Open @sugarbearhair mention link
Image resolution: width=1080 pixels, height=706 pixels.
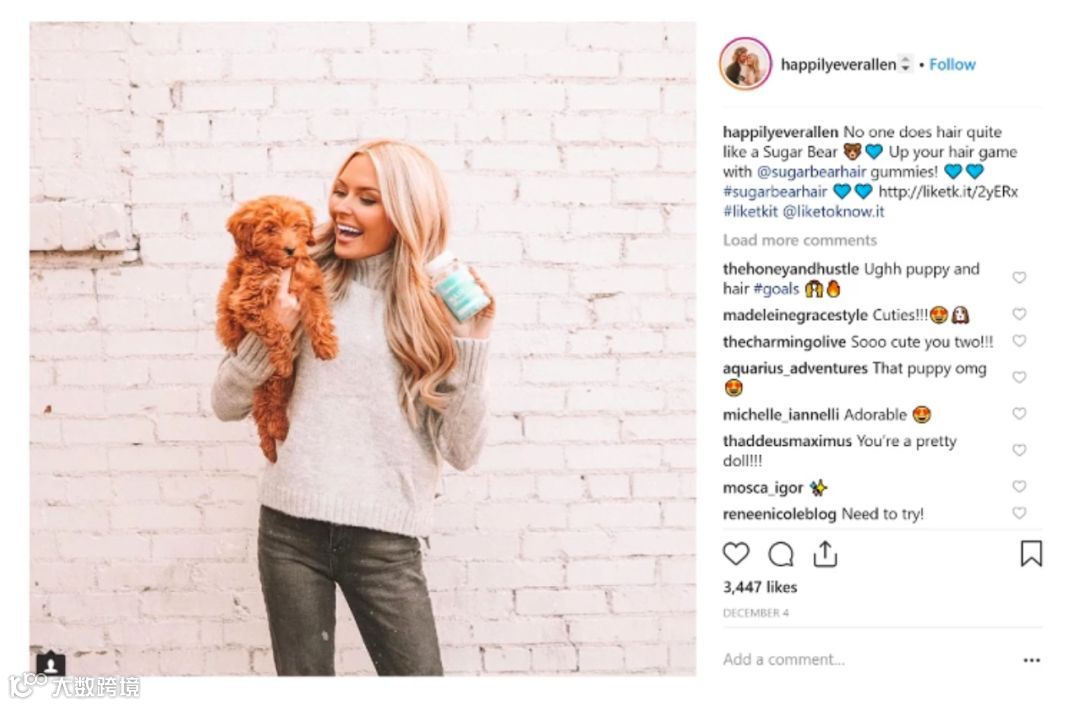pos(811,172)
